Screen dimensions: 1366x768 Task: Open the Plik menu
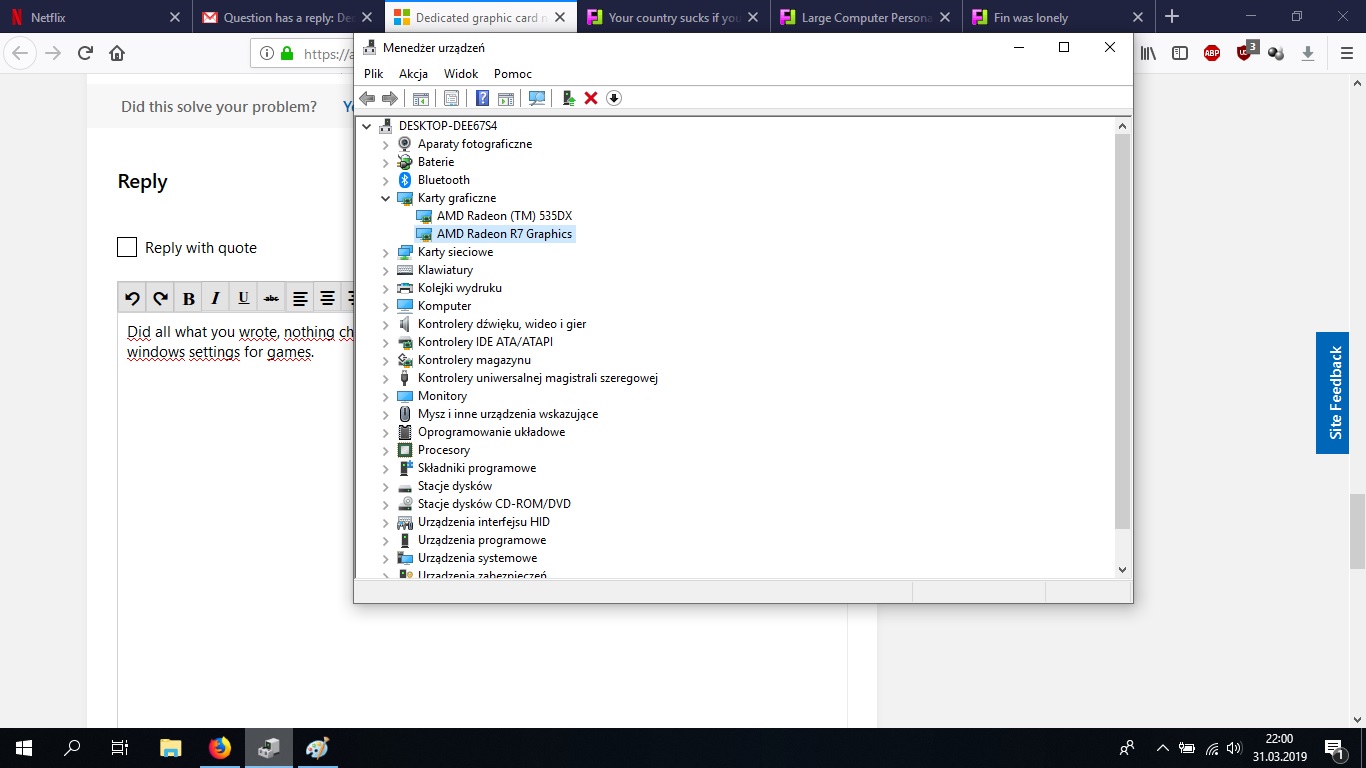374,74
